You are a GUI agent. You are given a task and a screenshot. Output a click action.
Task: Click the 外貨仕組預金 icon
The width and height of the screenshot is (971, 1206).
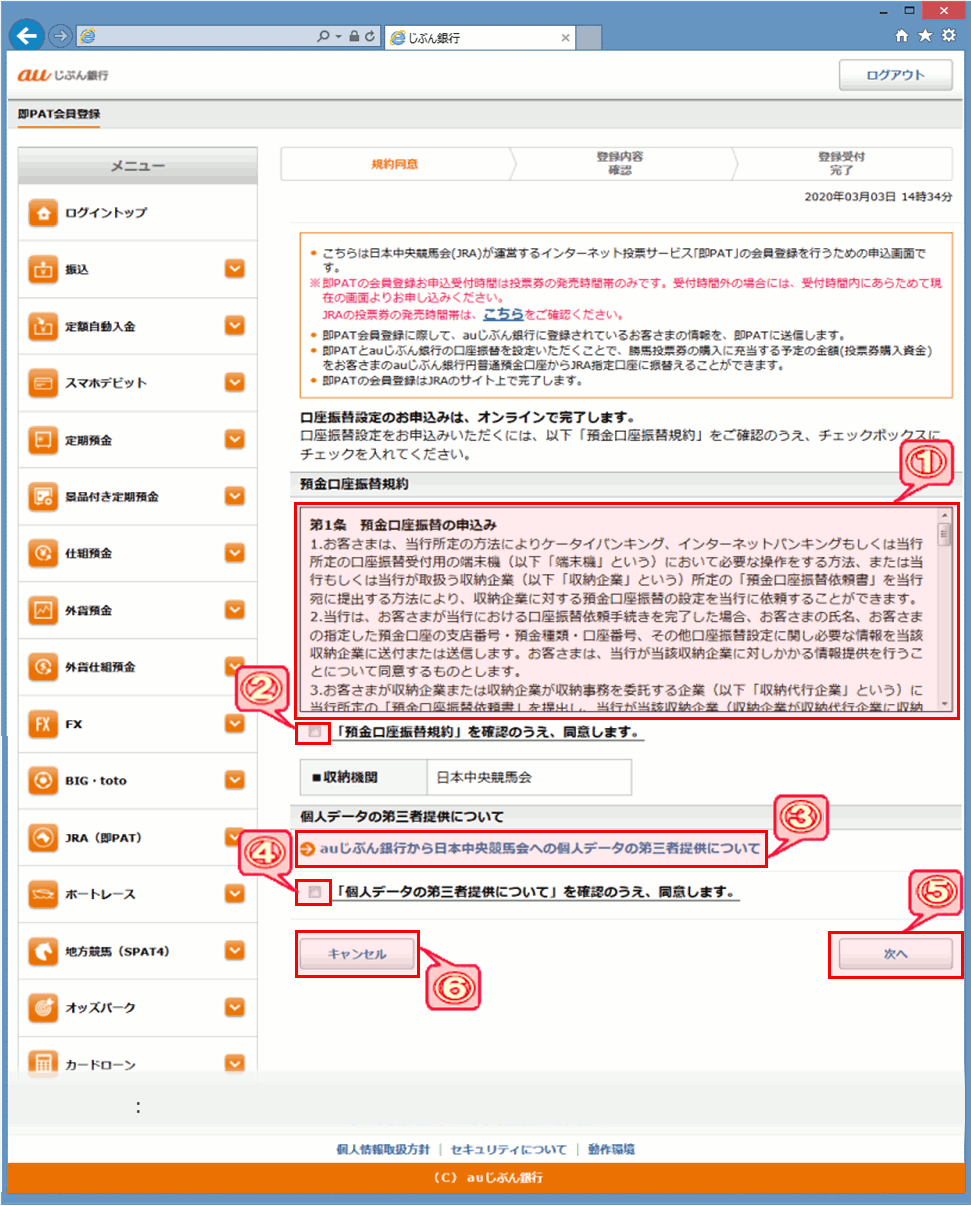click(x=42, y=666)
